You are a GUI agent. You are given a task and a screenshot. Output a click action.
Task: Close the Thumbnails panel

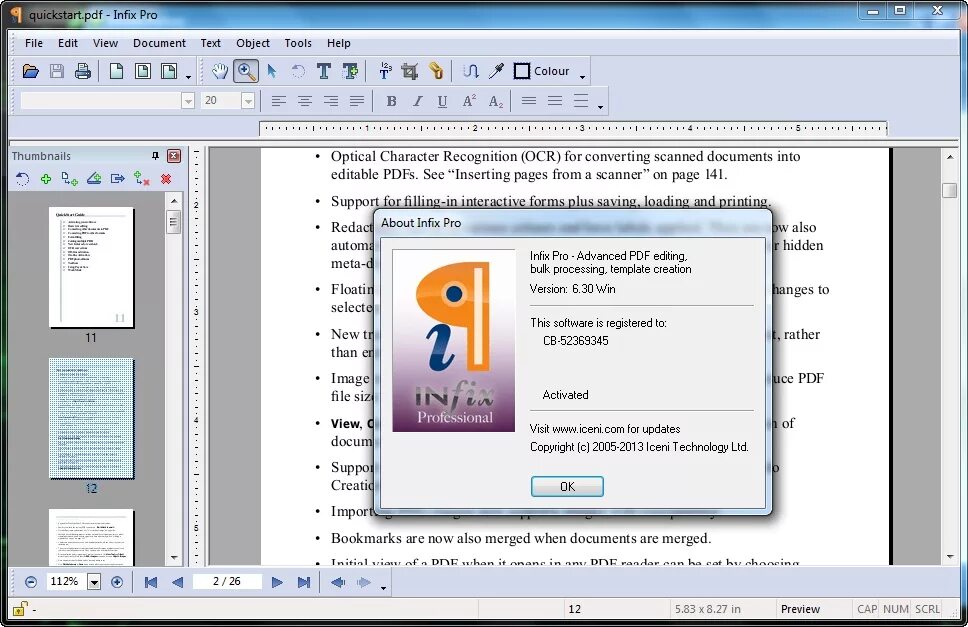coord(174,156)
